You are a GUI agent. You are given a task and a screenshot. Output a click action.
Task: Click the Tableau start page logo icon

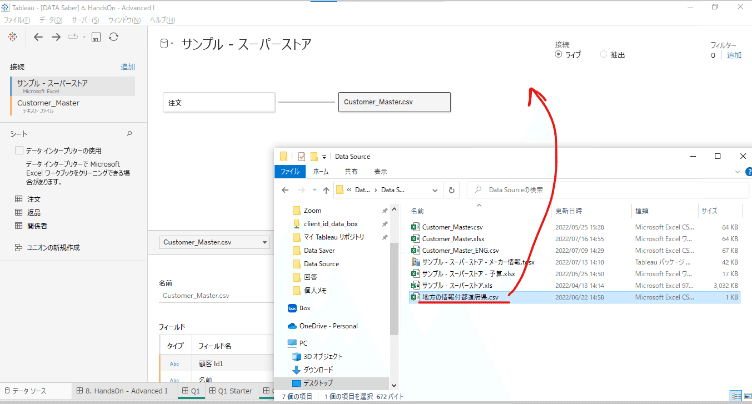click(12, 37)
